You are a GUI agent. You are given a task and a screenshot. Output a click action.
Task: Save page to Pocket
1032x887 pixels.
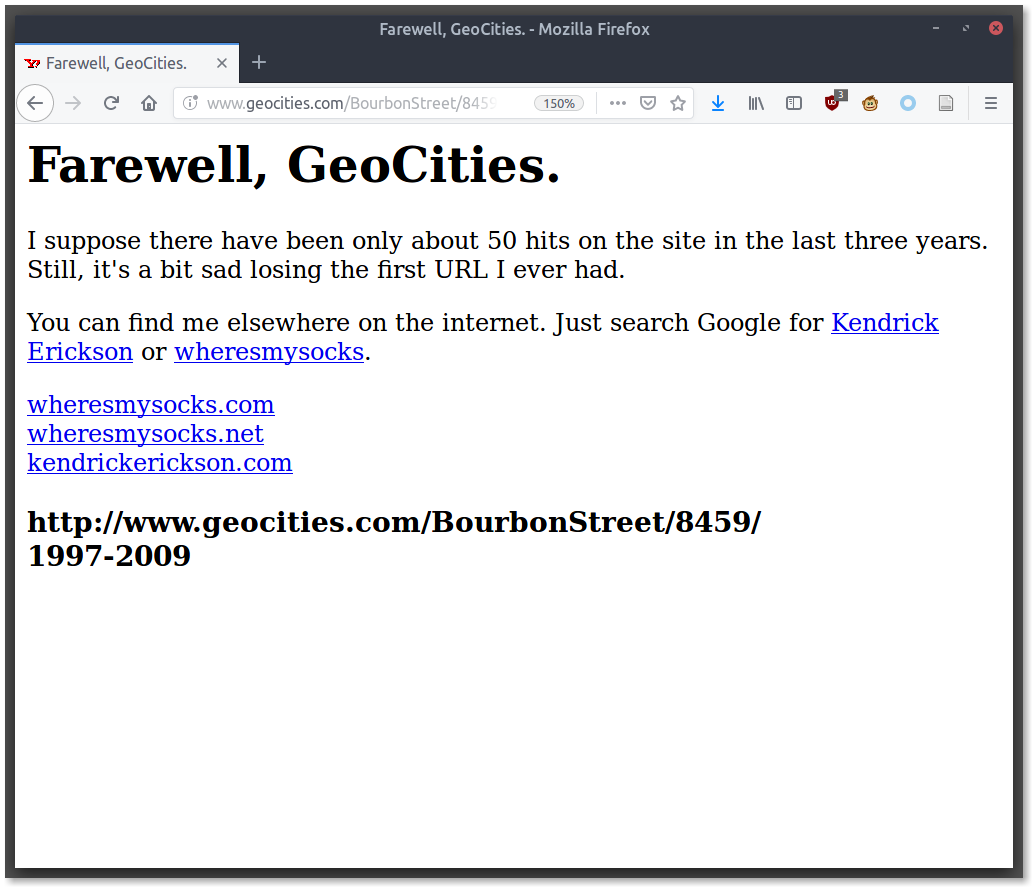click(648, 103)
